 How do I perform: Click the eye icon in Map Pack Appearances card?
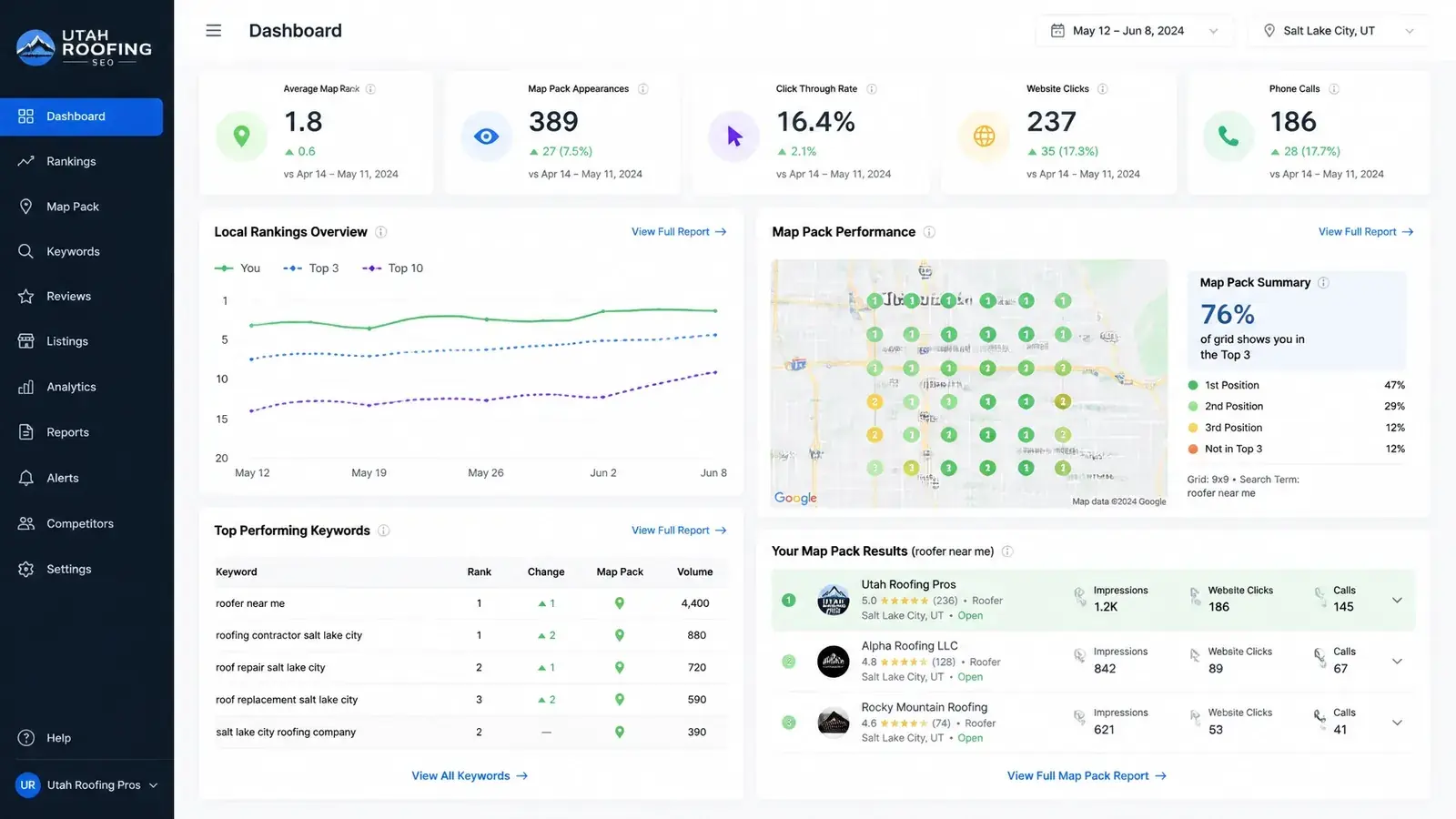pyautogui.click(x=487, y=136)
